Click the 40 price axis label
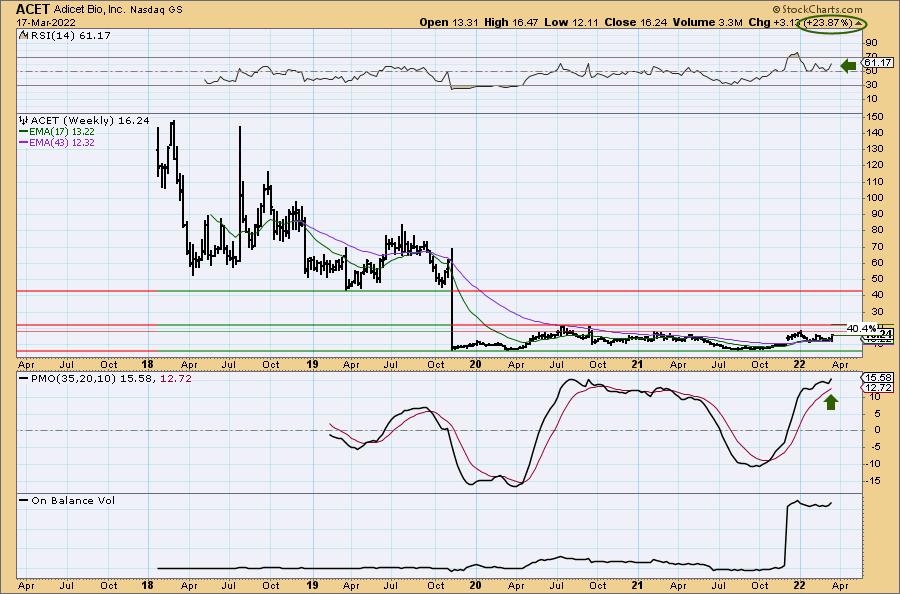The height and width of the screenshot is (594, 900). 878,295
